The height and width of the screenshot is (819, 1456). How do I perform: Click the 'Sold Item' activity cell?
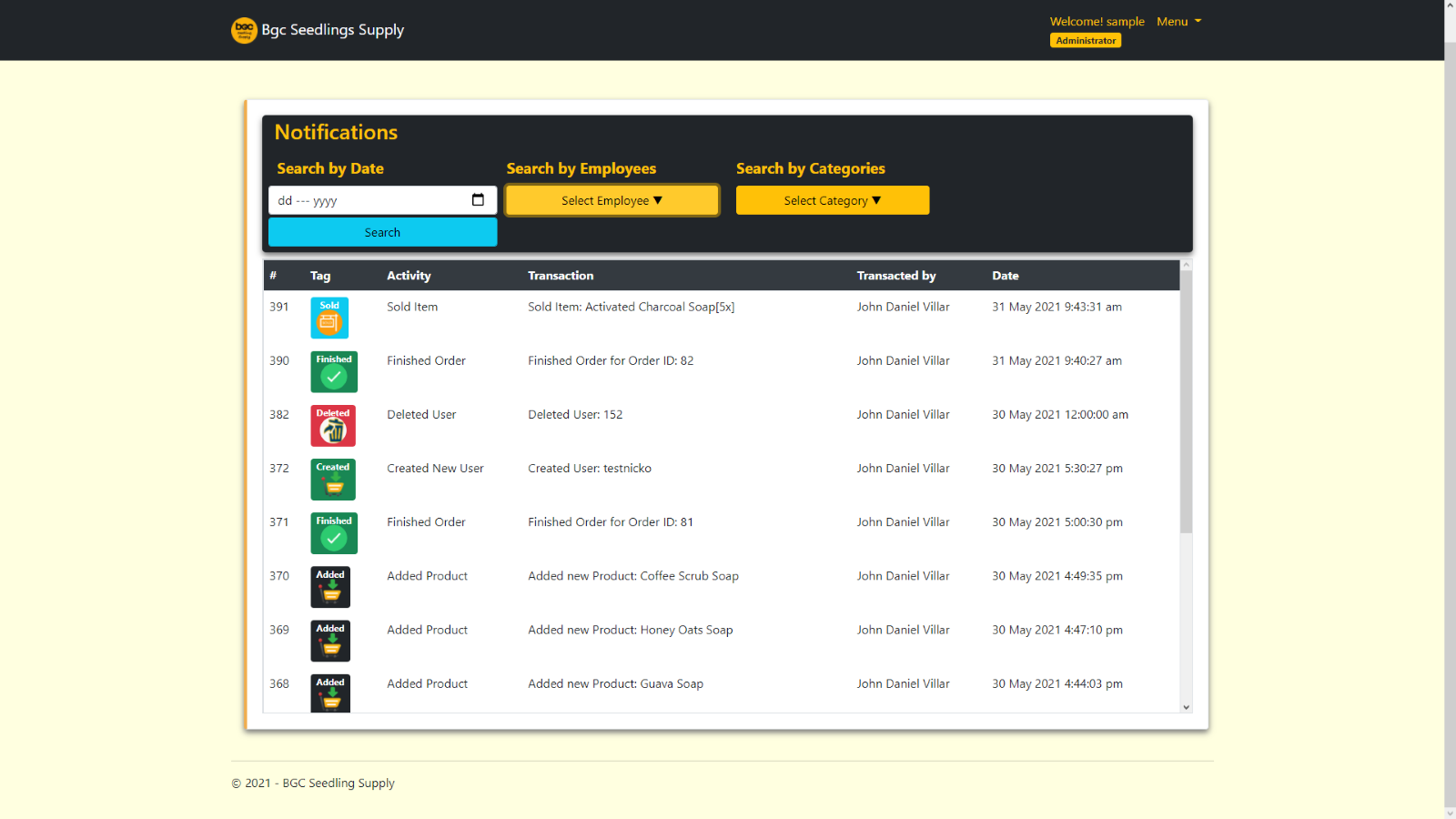412,307
